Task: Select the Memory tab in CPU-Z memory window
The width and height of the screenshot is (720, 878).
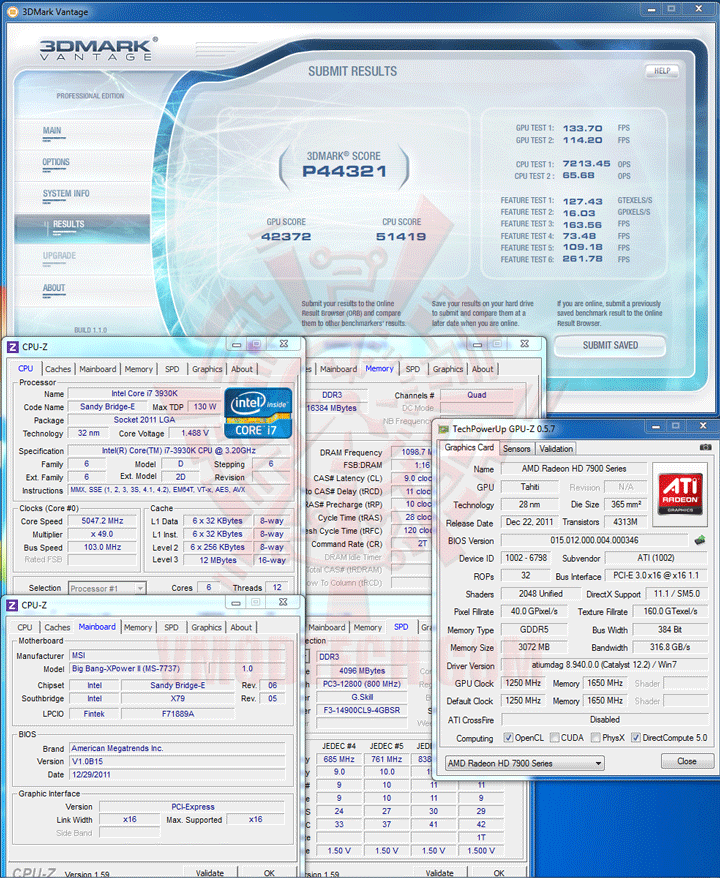Action: [x=380, y=368]
